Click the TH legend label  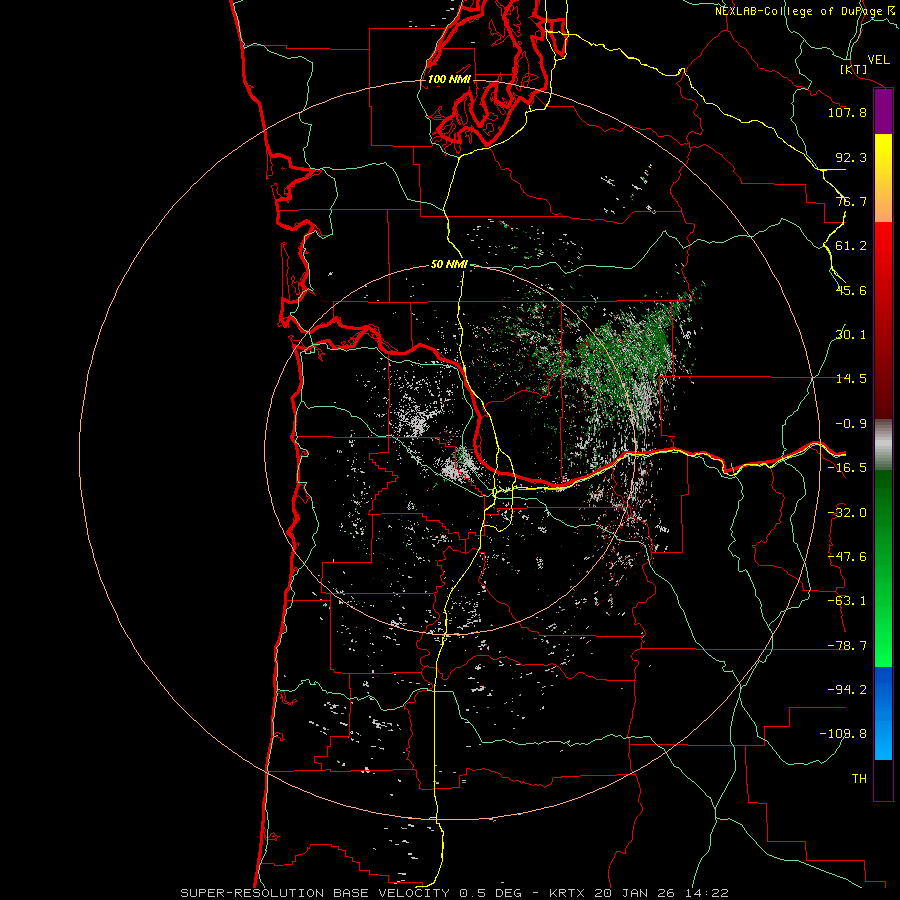(859, 779)
